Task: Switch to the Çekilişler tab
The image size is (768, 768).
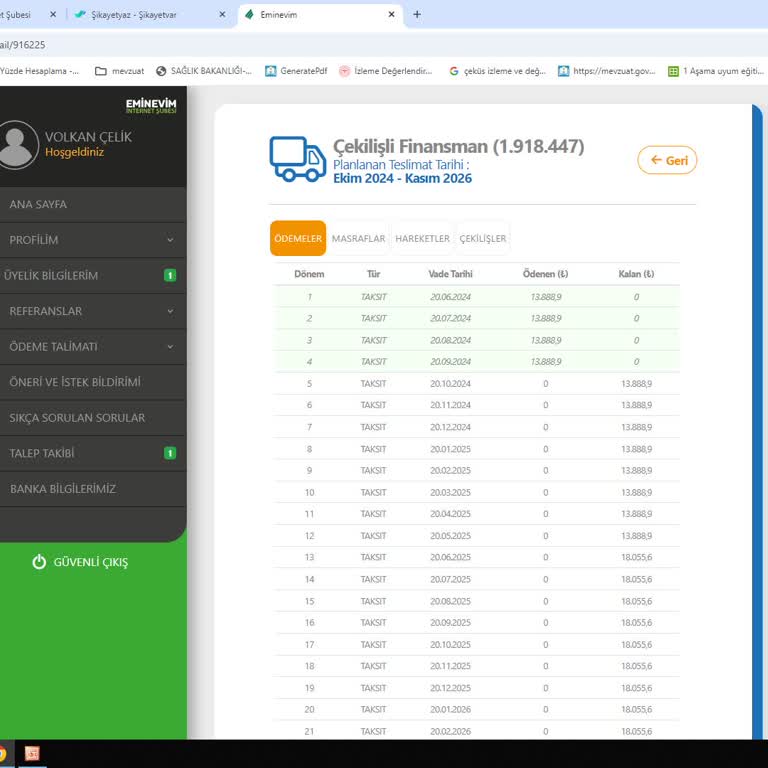Action: tap(483, 239)
